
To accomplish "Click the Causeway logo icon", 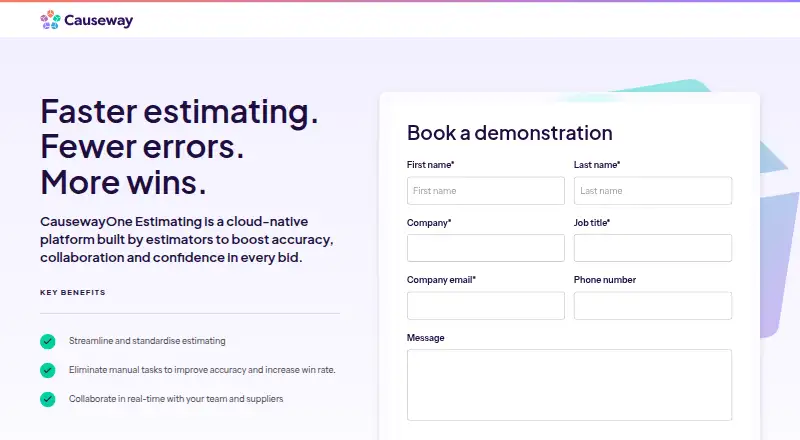I will click(x=51, y=20).
